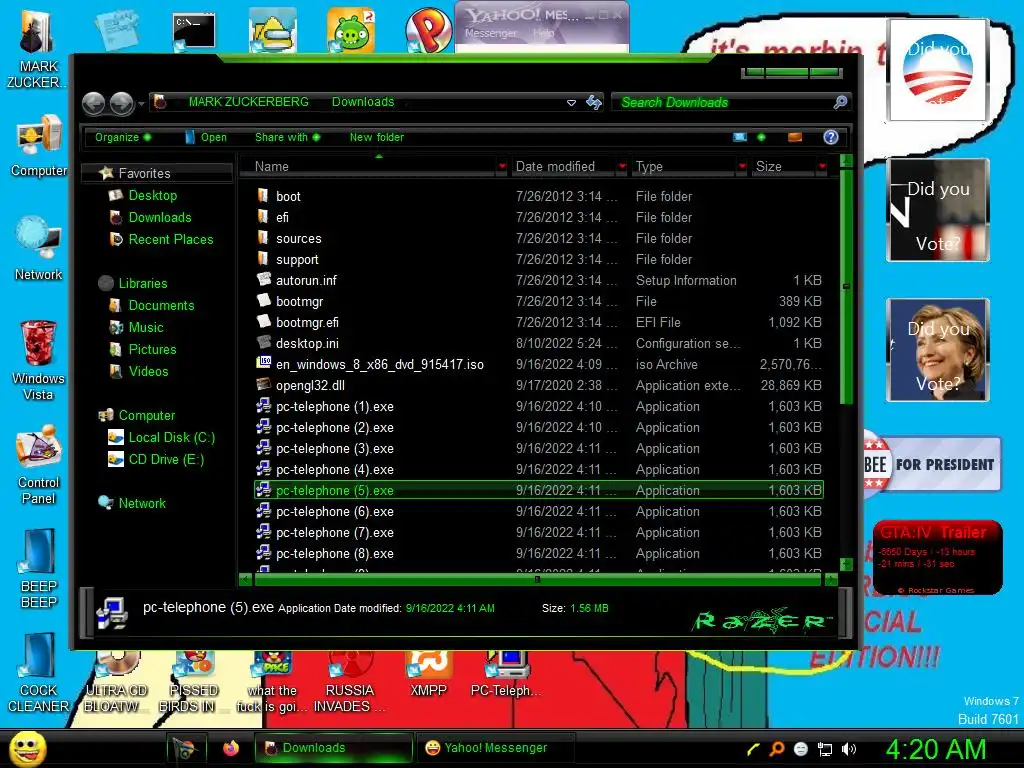Select pc-telephone (8).exe icon
The image size is (1024, 768).
[x=264, y=552]
